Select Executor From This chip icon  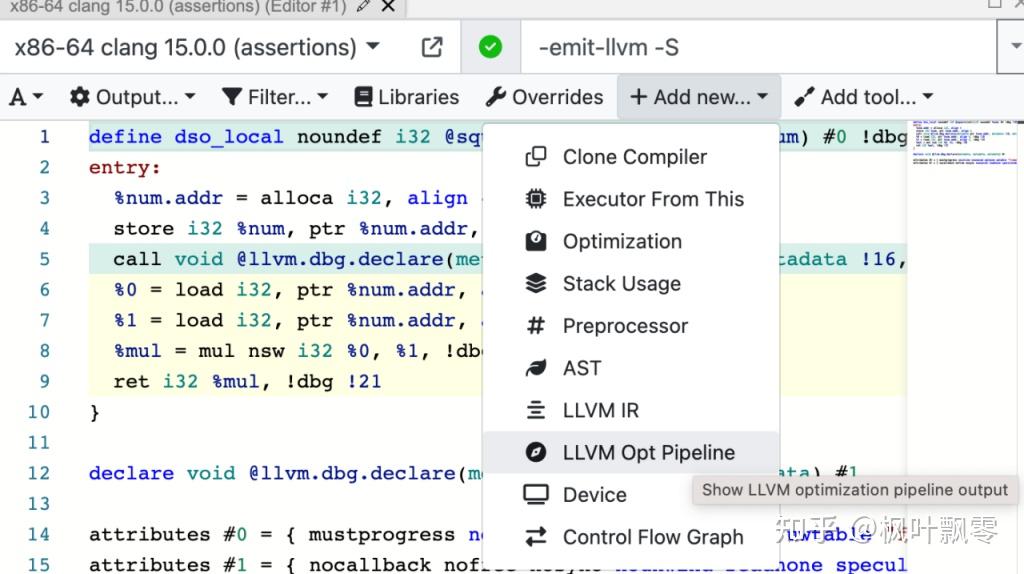536,199
